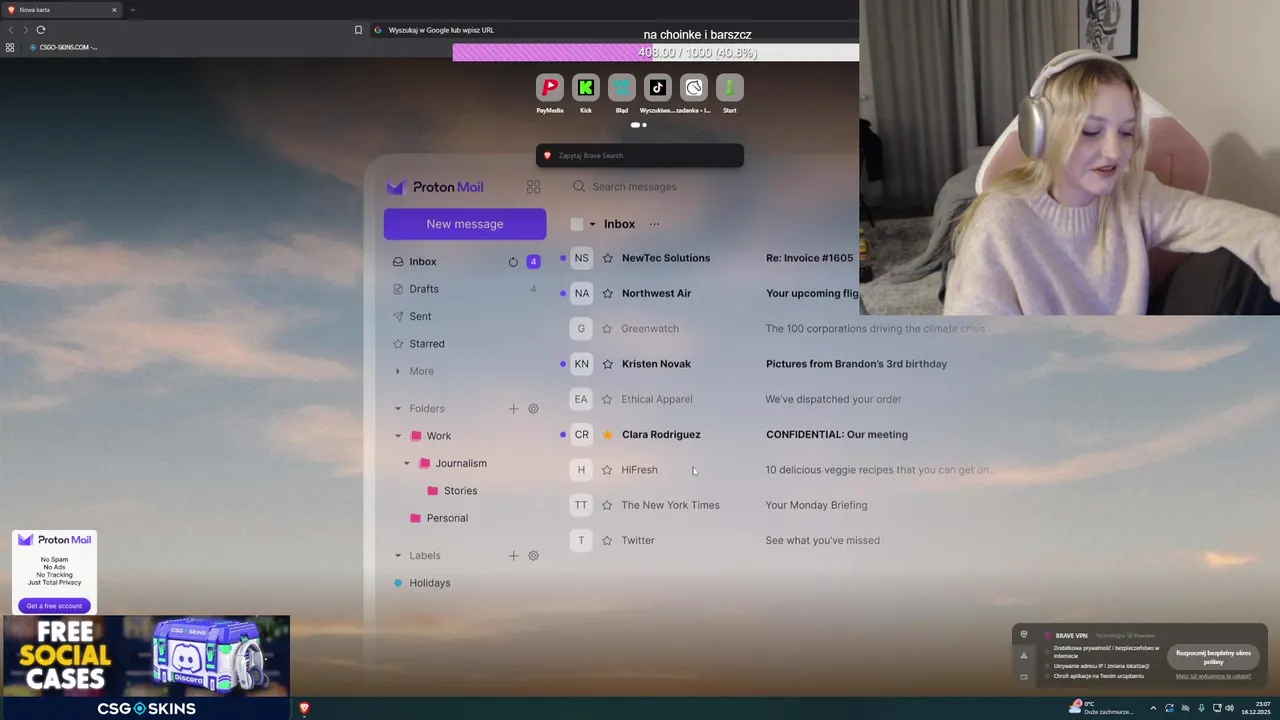Open Labels settings gear
The image size is (1280, 720).
pos(533,556)
